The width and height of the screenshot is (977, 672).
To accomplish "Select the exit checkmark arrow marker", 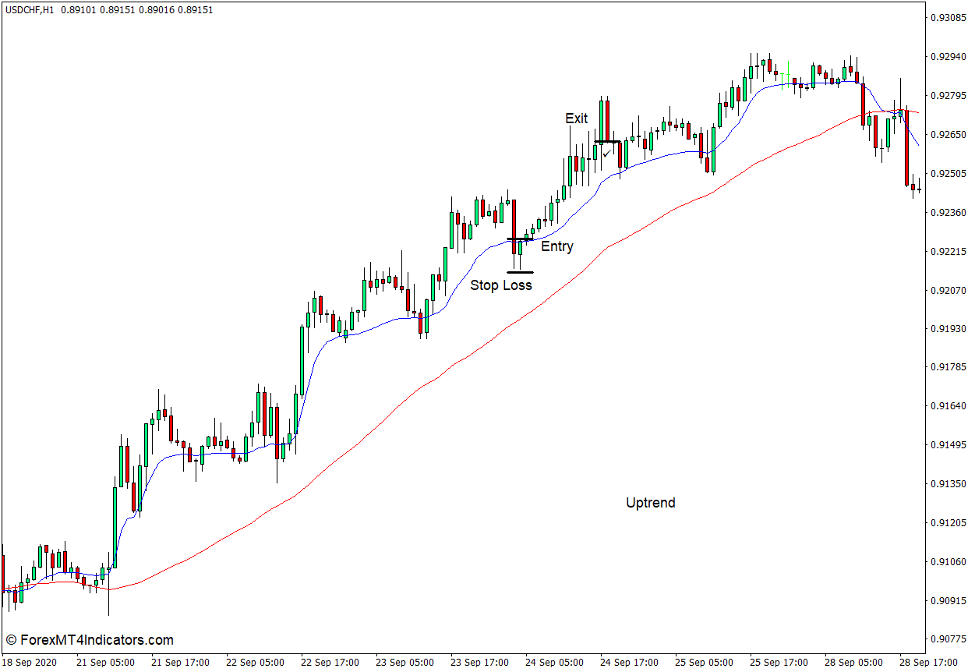I will (605, 155).
